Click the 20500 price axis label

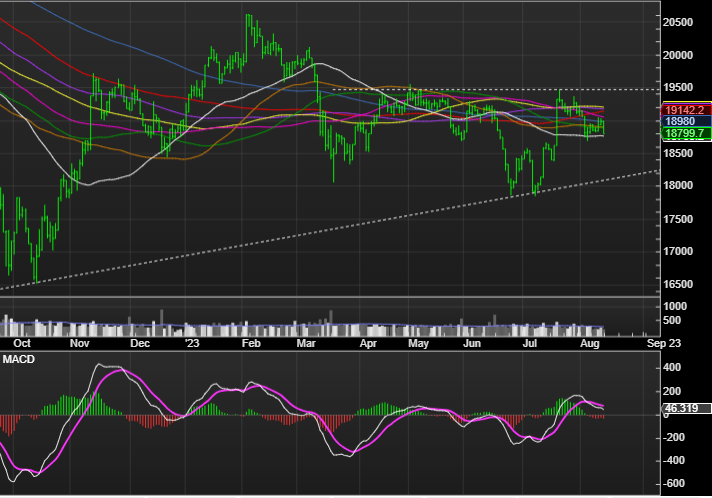pyautogui.click(x=678, y=22)
